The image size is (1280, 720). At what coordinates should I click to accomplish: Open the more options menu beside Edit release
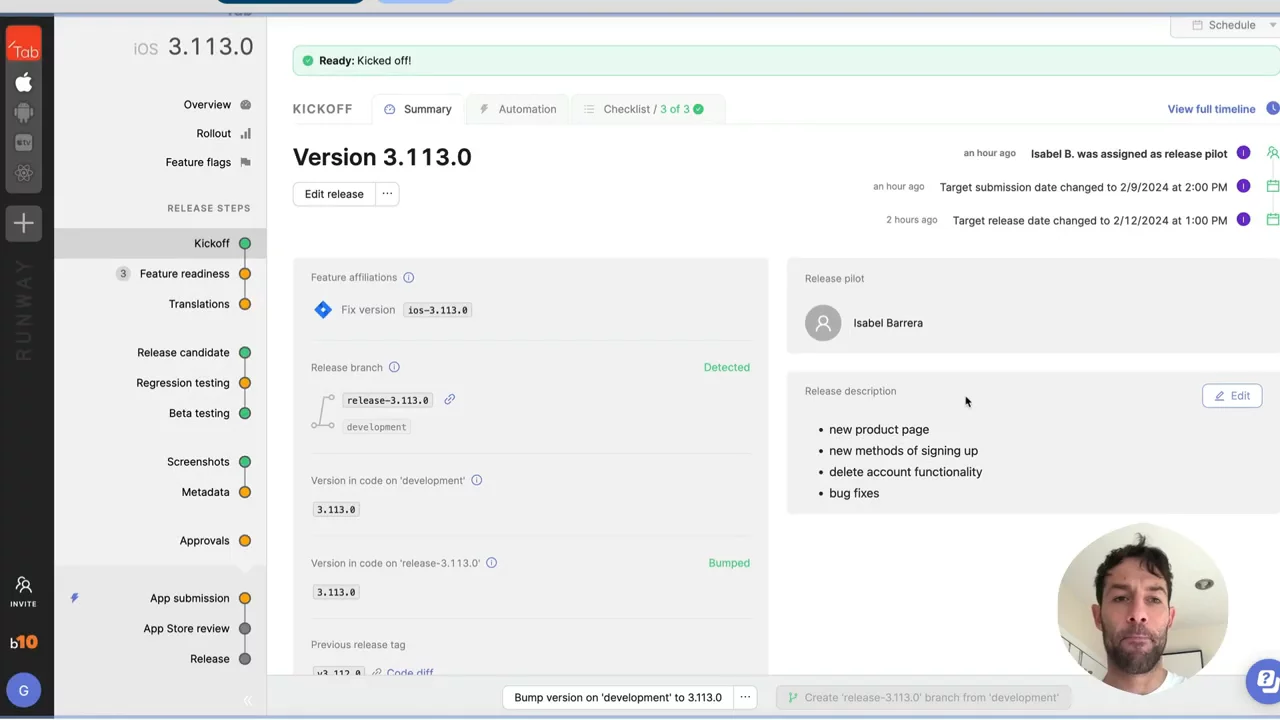point(387,194)
